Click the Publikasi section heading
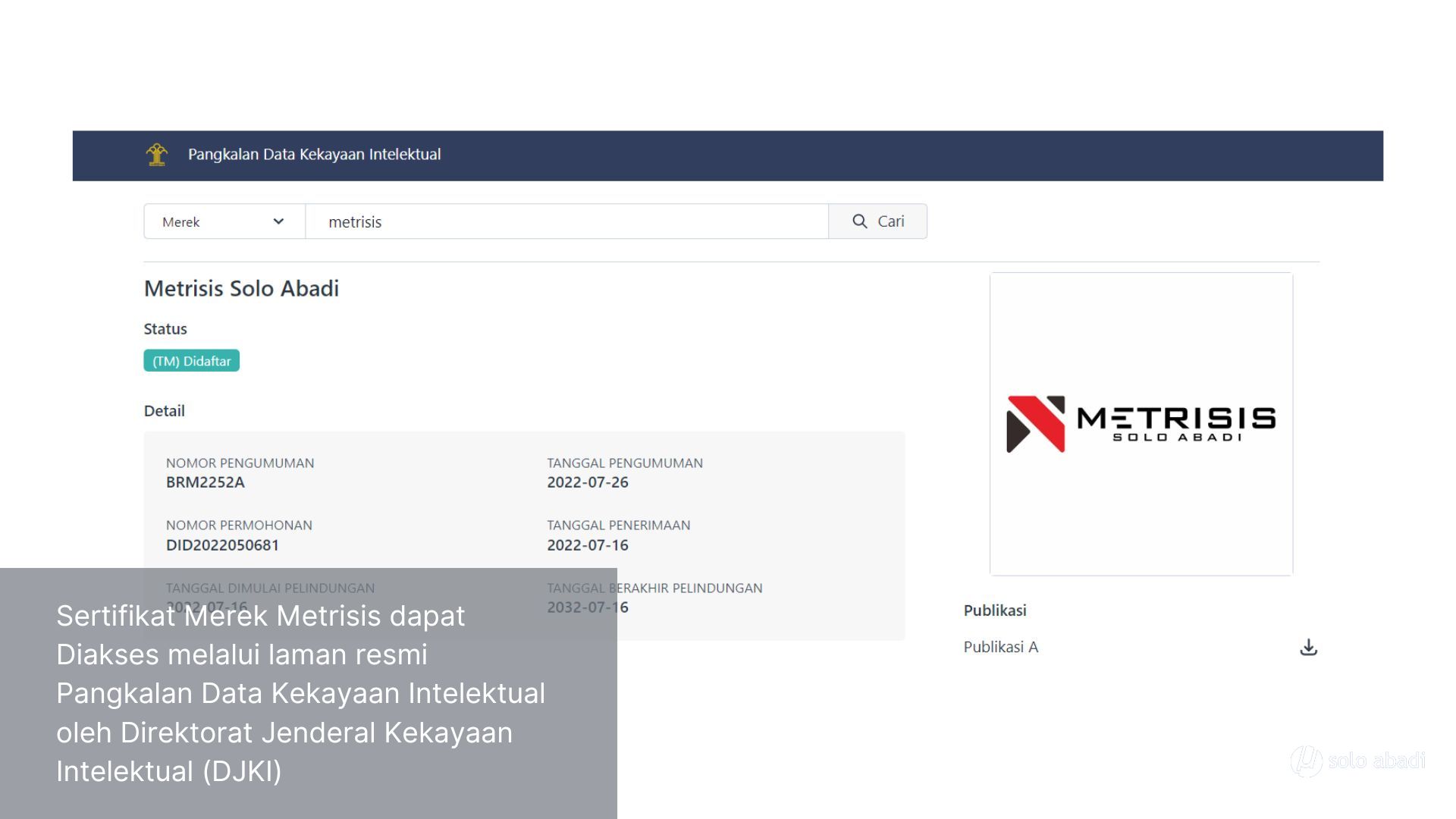The width and height of the screenshot is (1456, 819). point(995,610)
